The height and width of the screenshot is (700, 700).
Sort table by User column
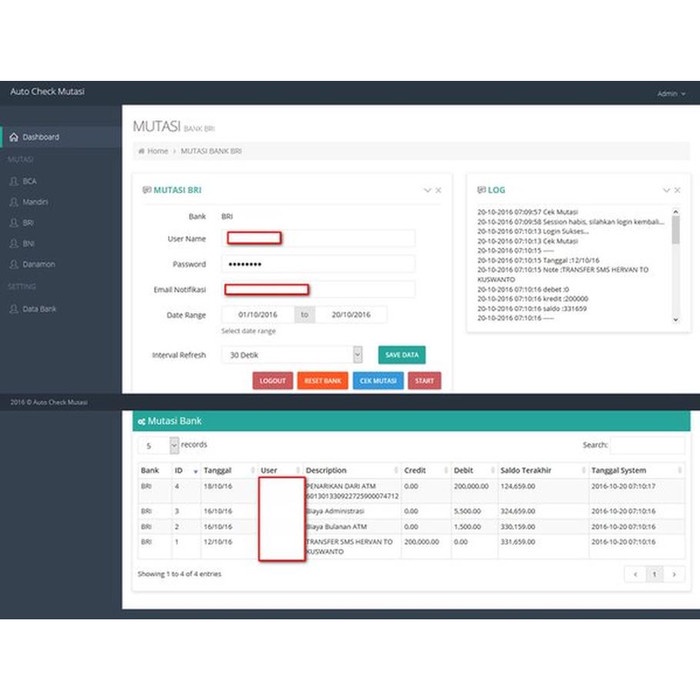(x=280, y=471)
